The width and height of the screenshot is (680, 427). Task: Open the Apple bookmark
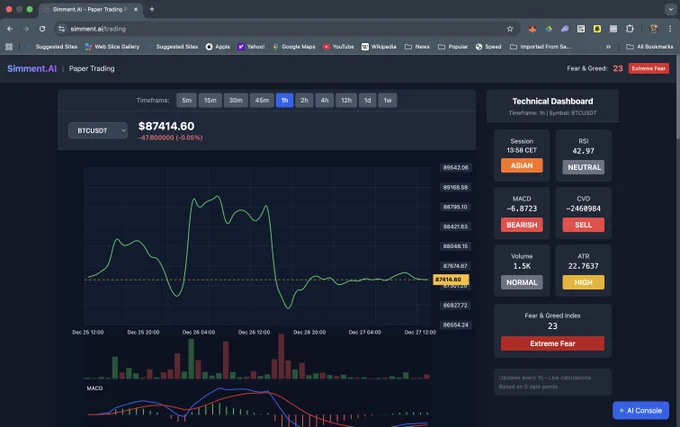218,46
